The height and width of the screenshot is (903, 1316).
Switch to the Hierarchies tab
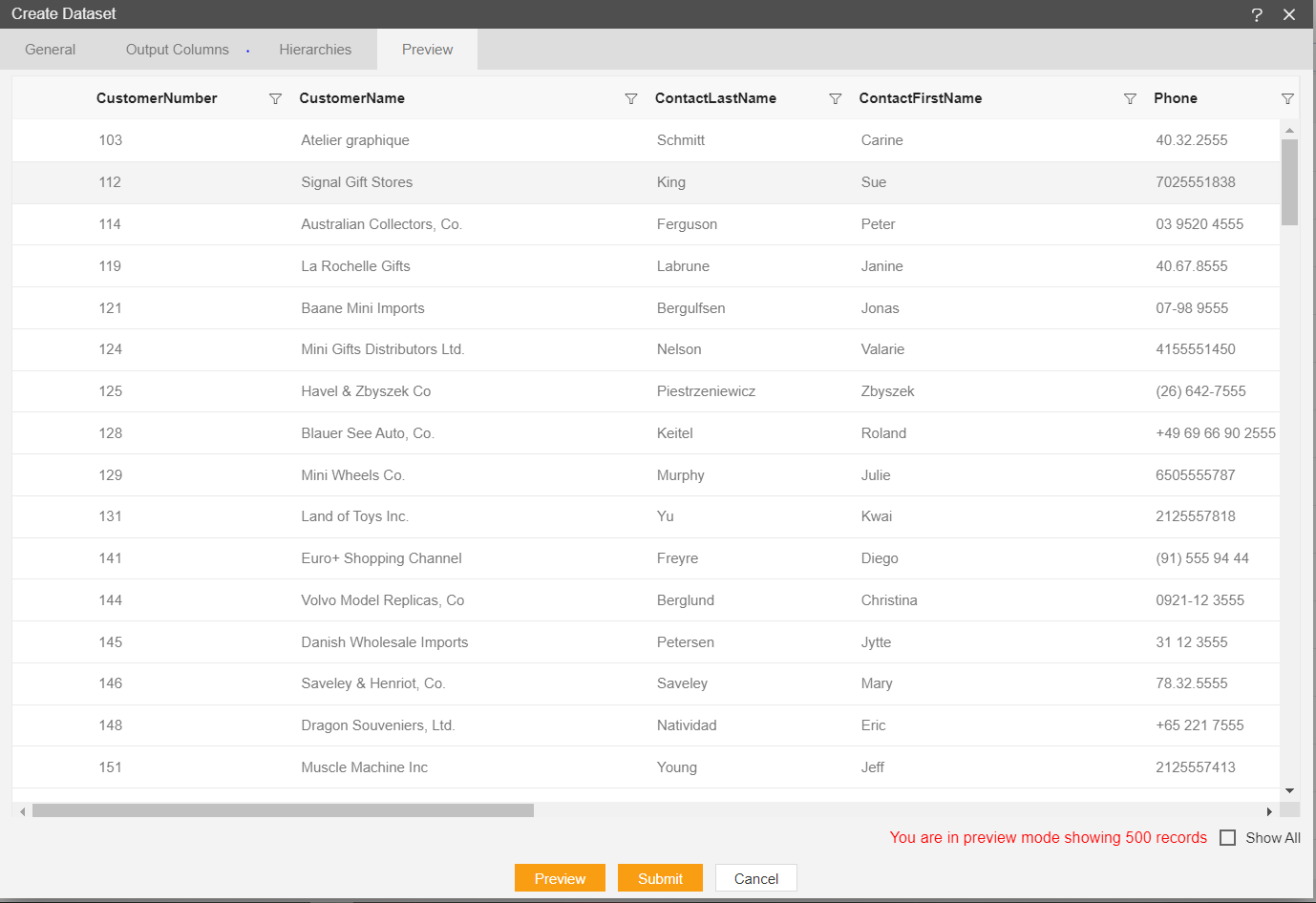[x=315, y=50]
